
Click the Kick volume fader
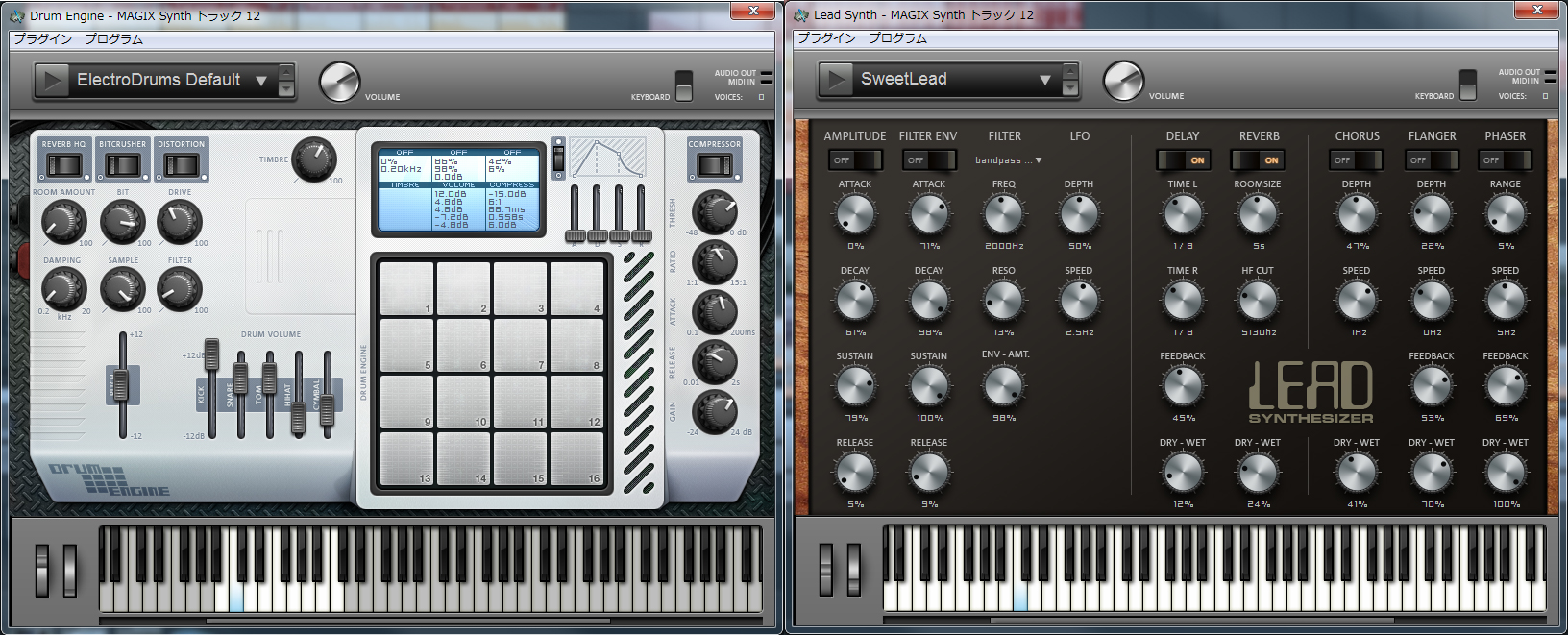[x=211, y=355]
